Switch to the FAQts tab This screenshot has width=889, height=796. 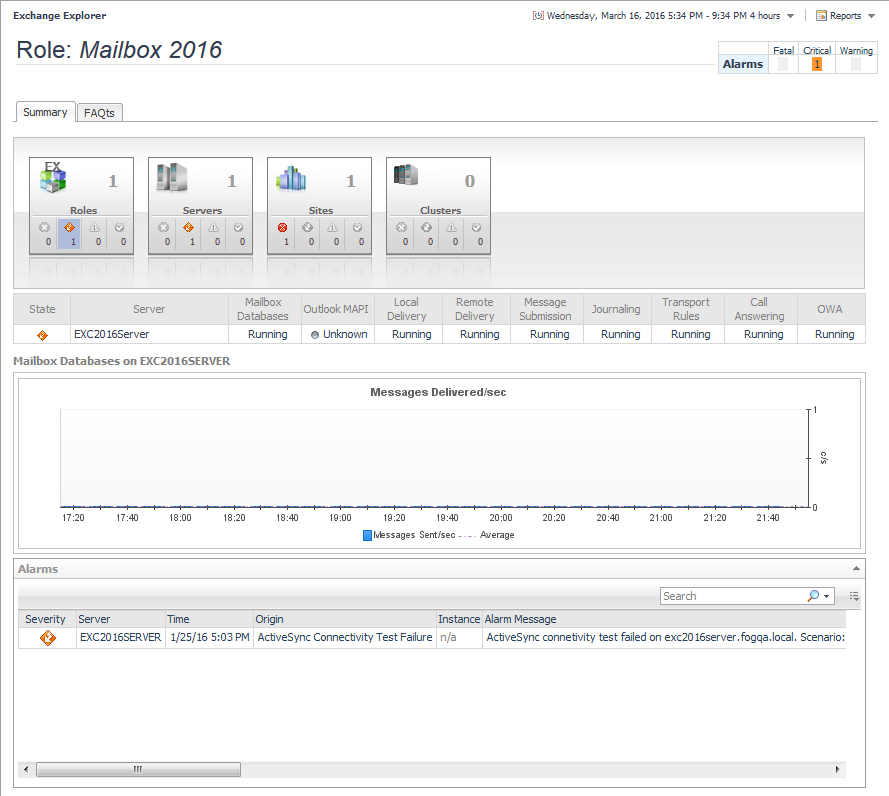tap(99, 113)
